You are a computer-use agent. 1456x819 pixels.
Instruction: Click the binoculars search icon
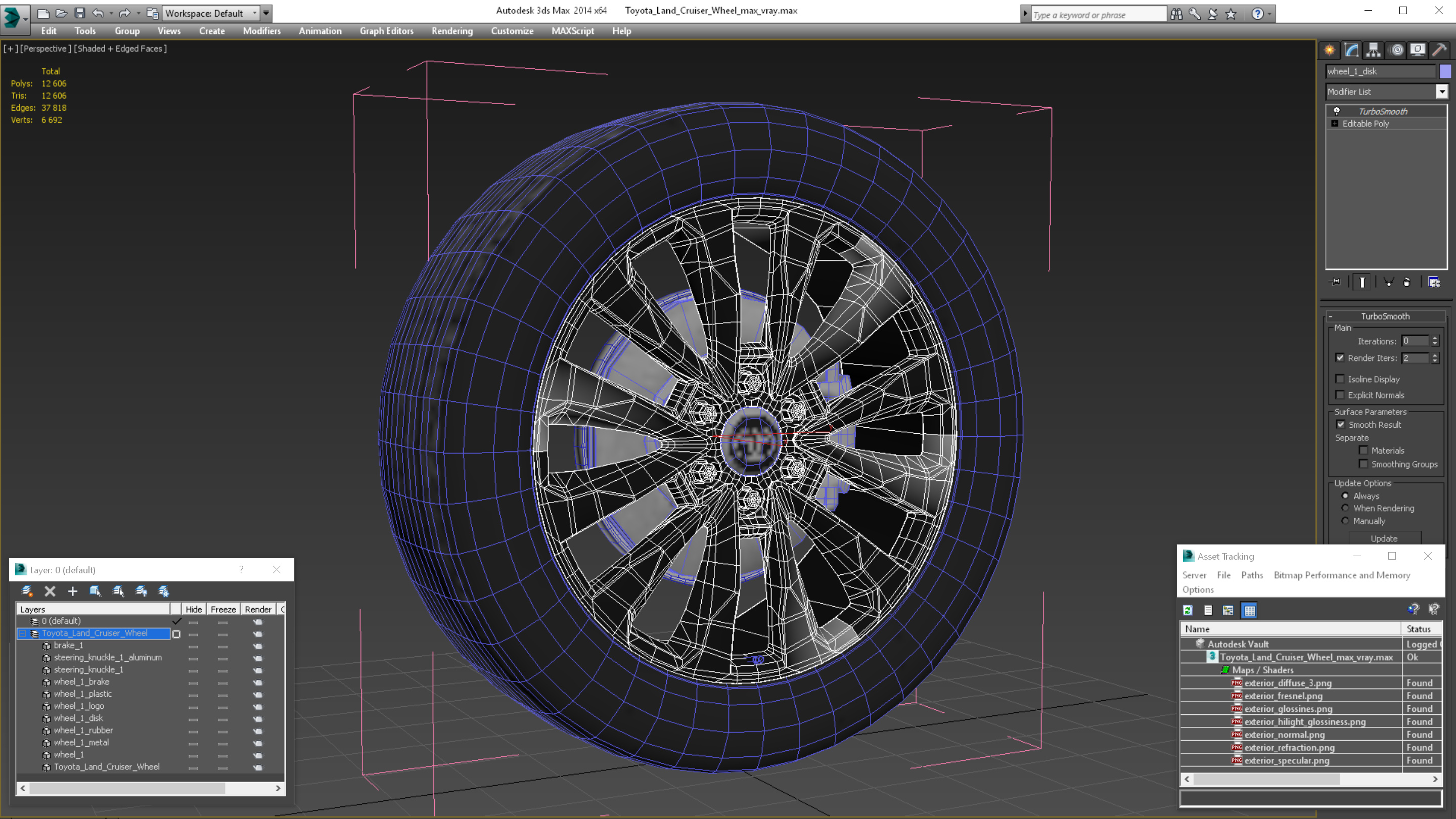[x=1176, y=14]
